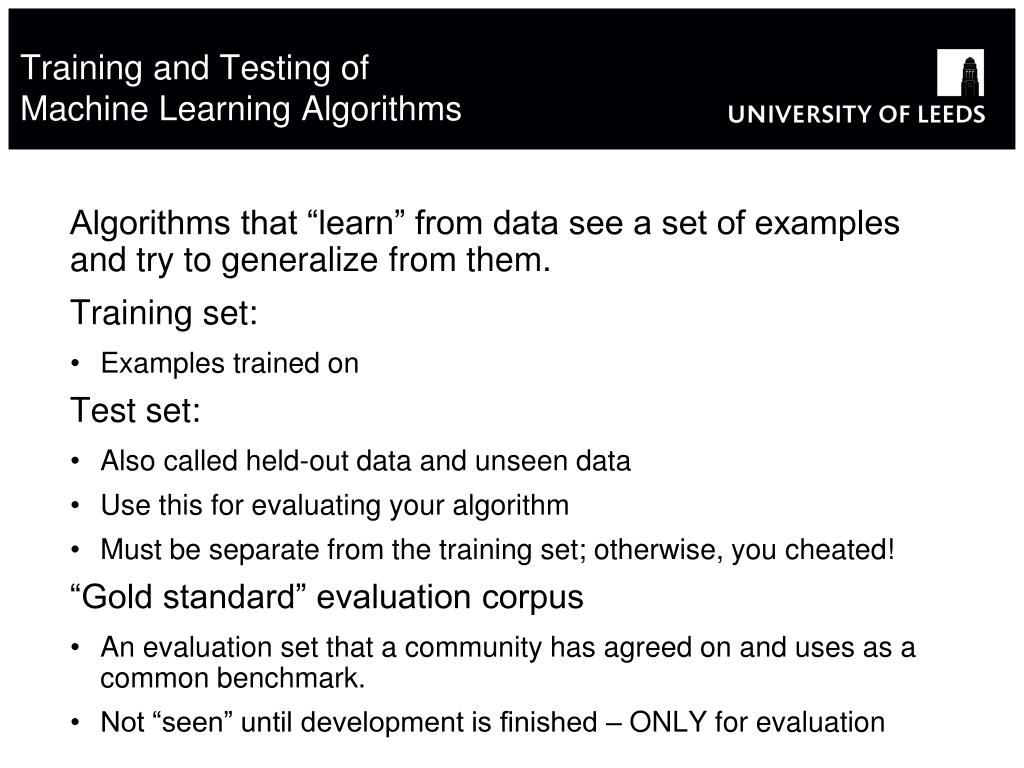This screenshot has width=1024, height=768.
Task: Click the UNIVERSITY OF LEEDS wordmark
Action: (x=856, y=115)
